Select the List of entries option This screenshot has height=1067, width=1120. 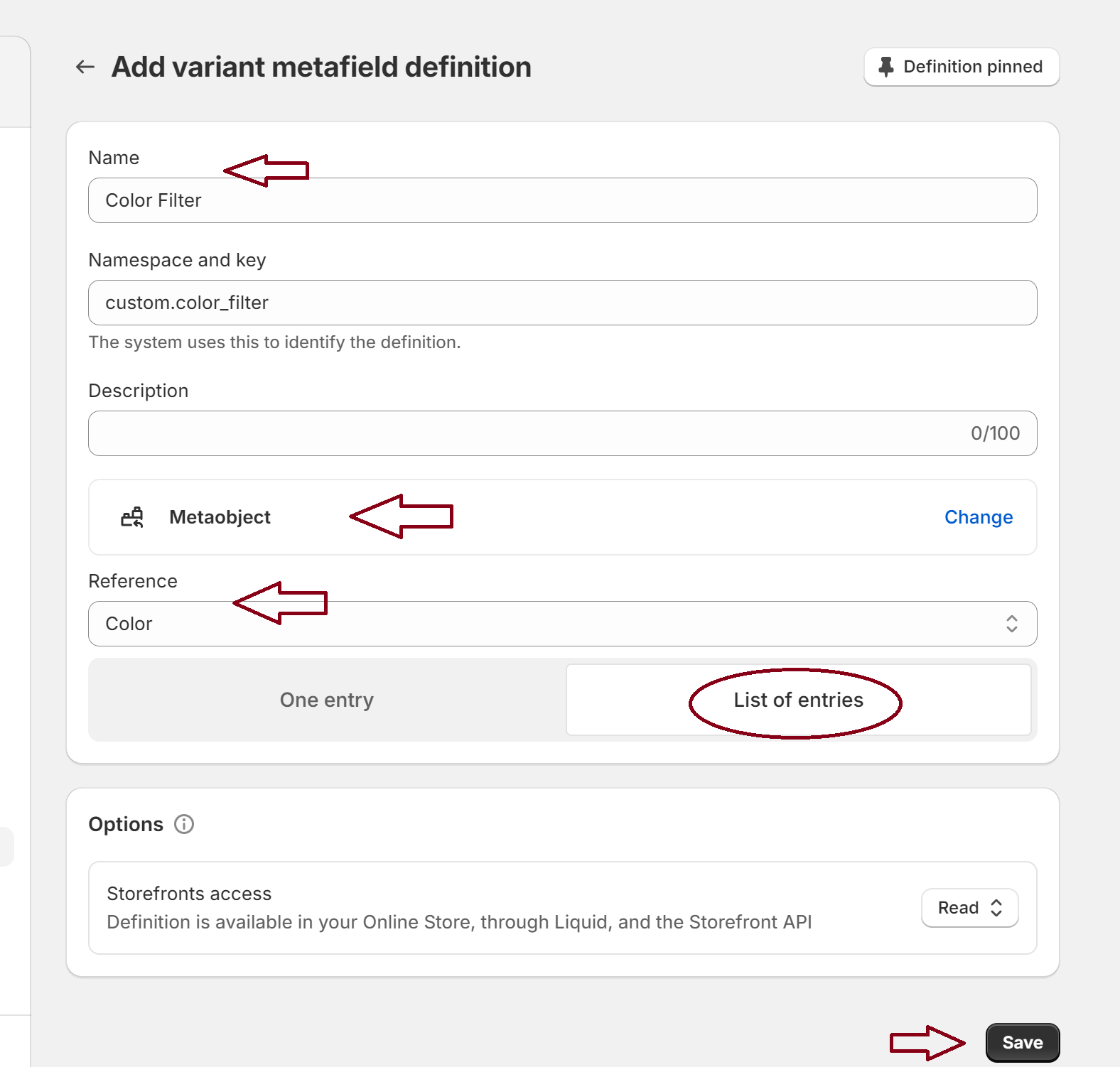(798, 700)
